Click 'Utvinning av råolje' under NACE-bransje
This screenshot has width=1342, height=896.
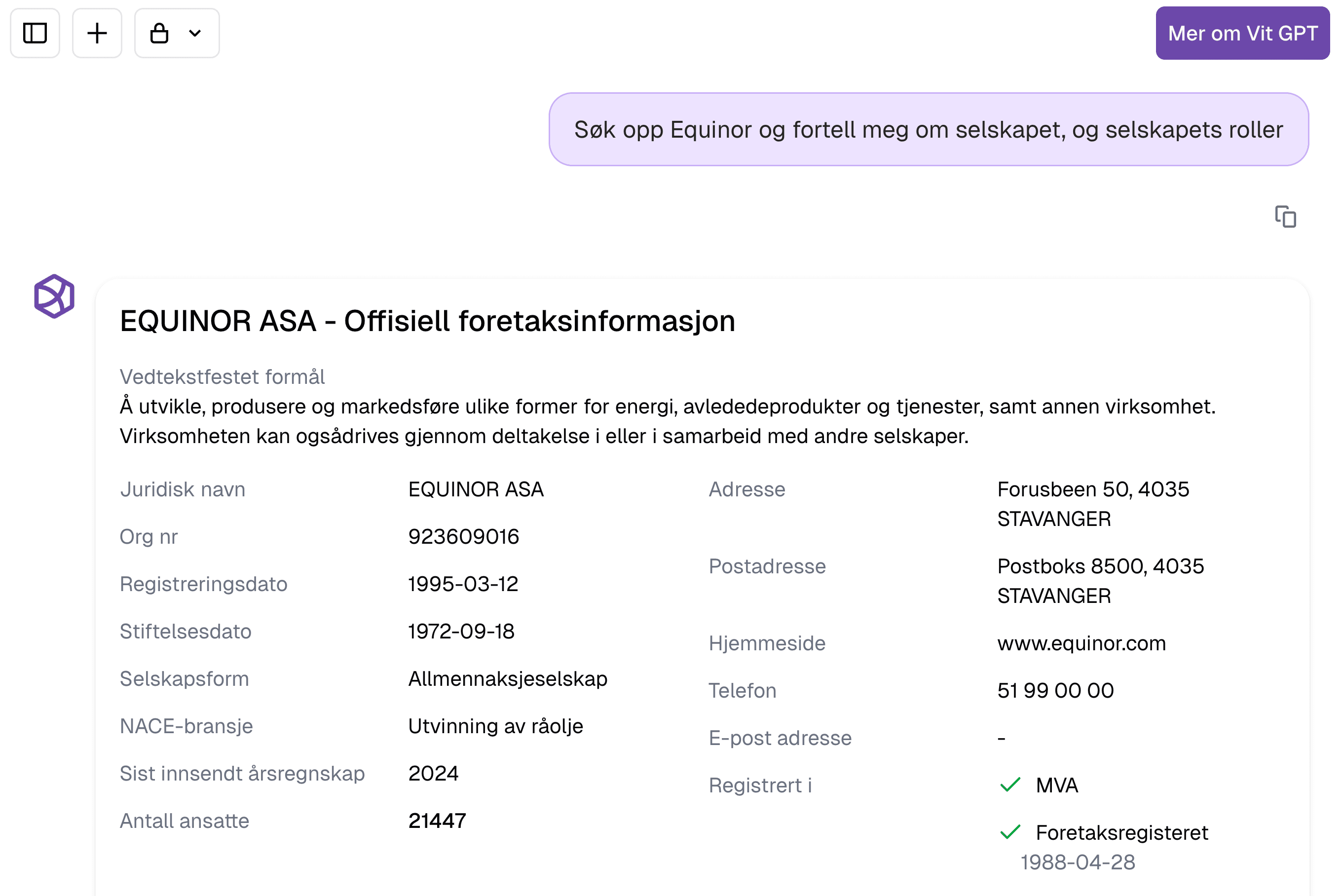coord(496,726)
